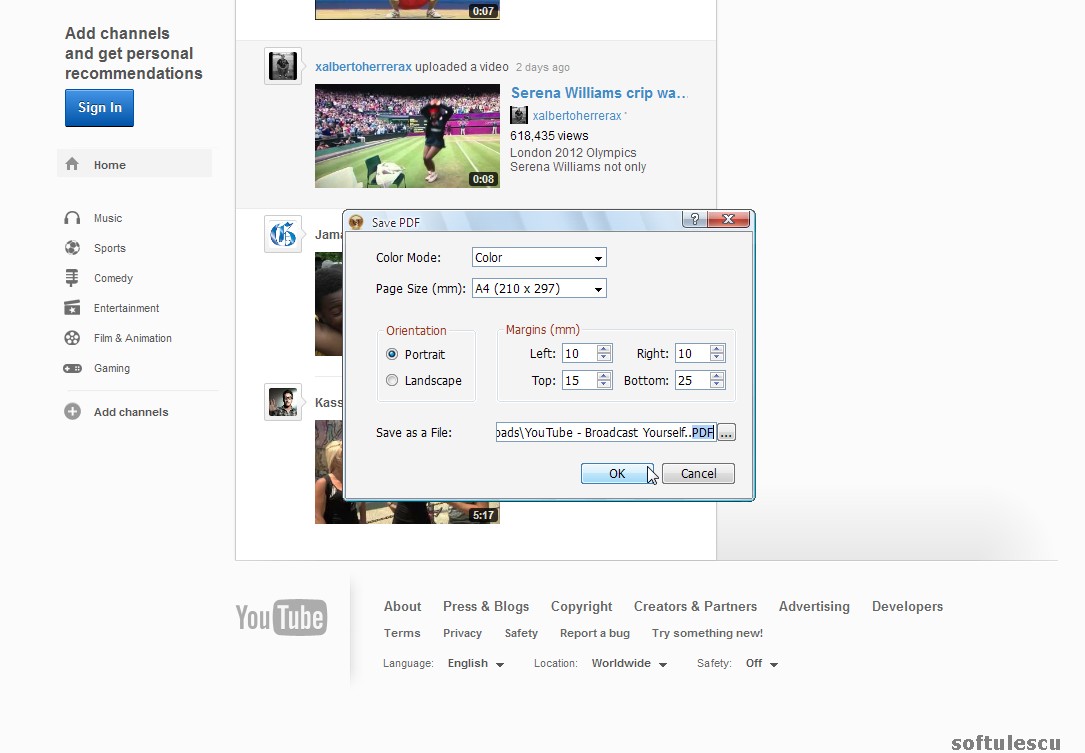Open the Color Mode dropdown
This screenshot has width=1085, height=753.
[x=598, y=257]
